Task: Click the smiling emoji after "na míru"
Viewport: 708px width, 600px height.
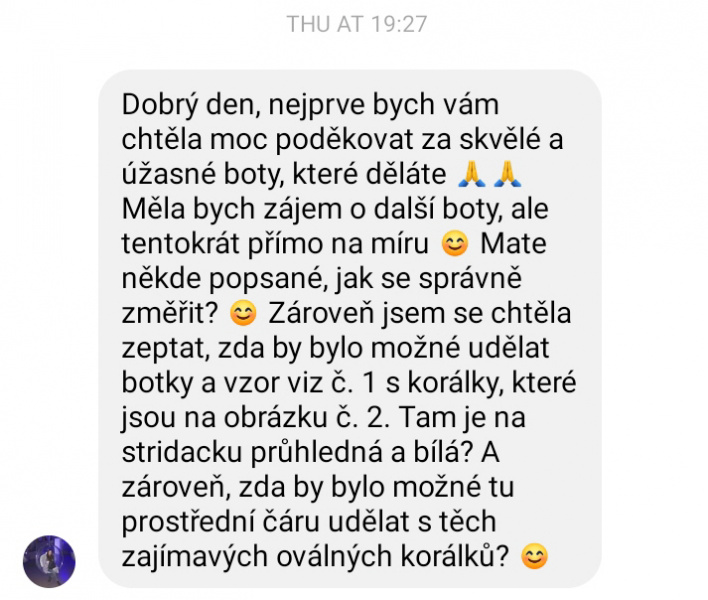Action: (455, 243)
